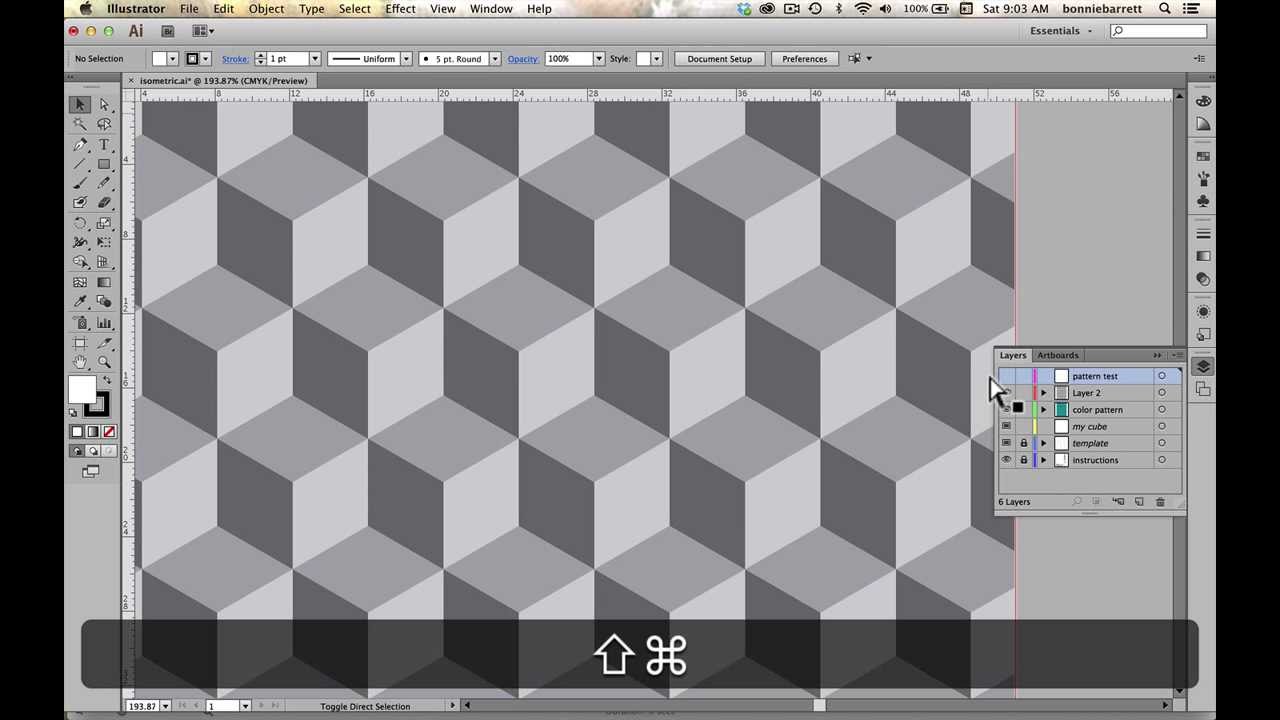Target the pattern test layer circle

pyautogui.click(x=1161, y=376)
